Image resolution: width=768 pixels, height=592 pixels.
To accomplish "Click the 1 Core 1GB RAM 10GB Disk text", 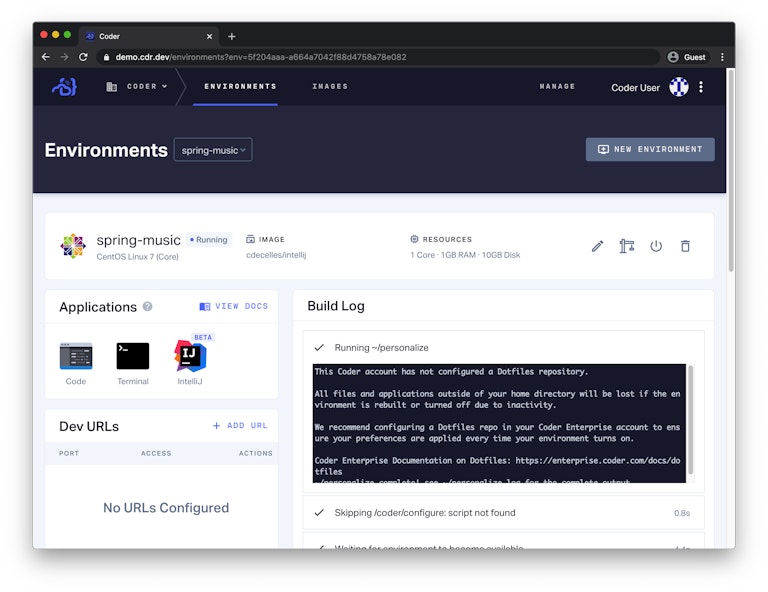I will [465, 255].
